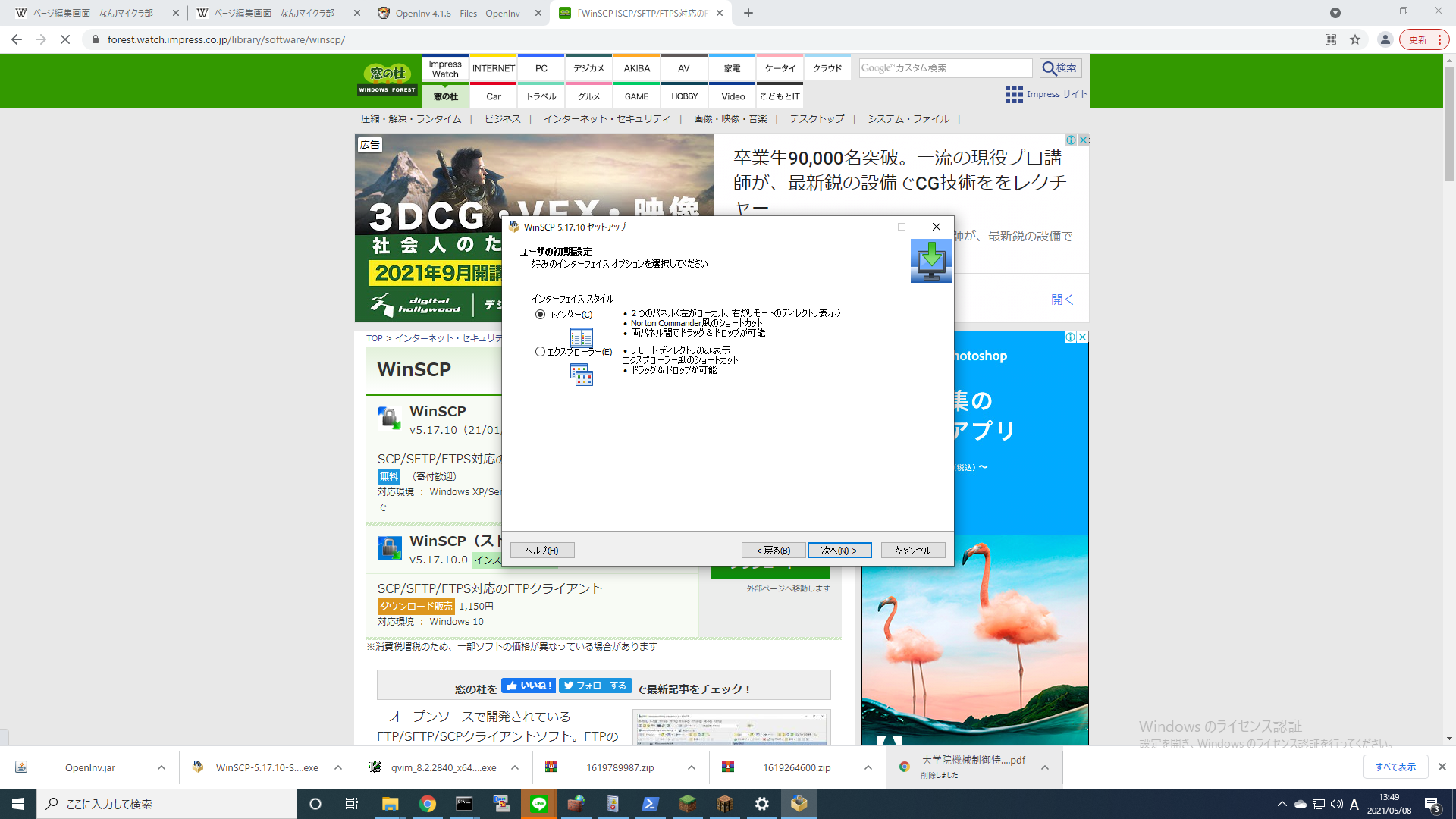Open OpenInv.jar from the download bar
Viewport: 1456px width, 819px height.
pyautogui.click(x=90, y=767)
